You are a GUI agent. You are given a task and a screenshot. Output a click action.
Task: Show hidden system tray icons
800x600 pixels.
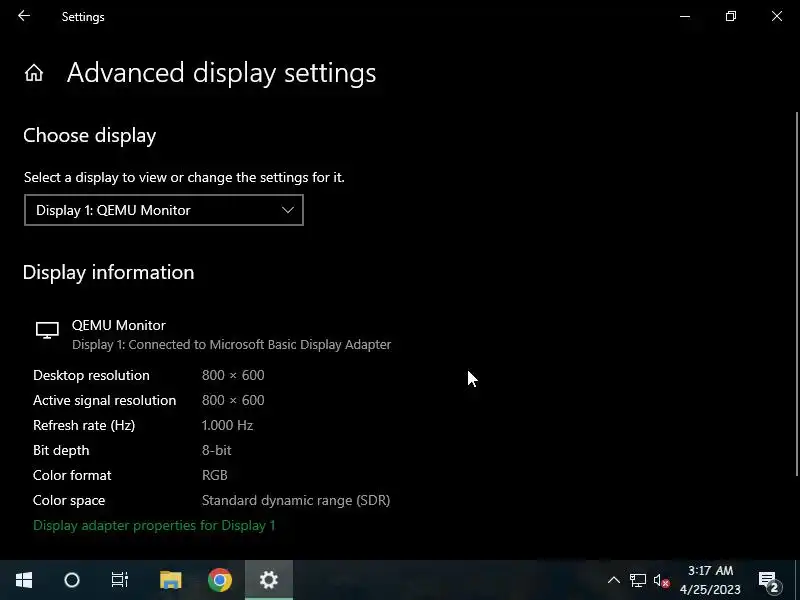pos(614,580)
